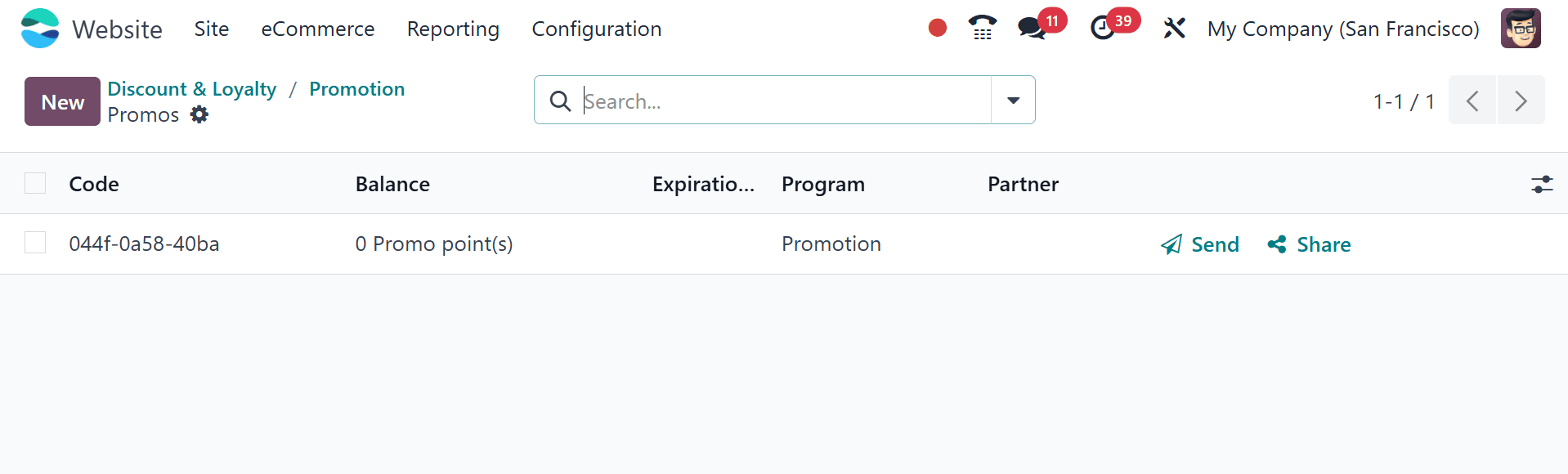Image resolution: width=1568 pixels, height=474 pixels.
Task: Open the optional columns selector
Action: [x=1541, y=185]
